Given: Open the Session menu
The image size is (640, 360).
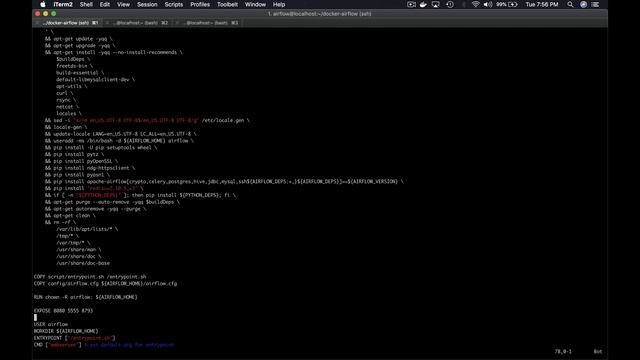Looking at the screenshot, I should click(x=147, y=4).
